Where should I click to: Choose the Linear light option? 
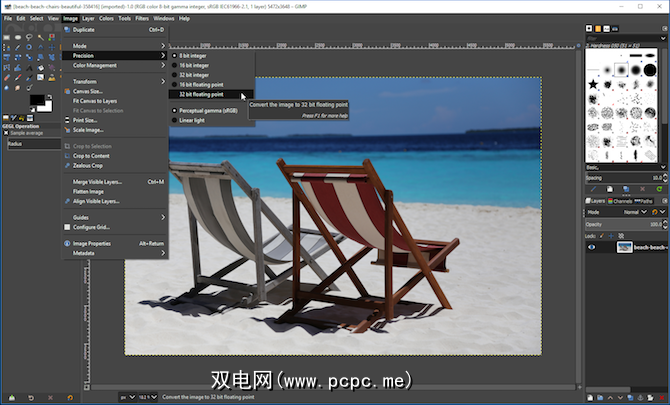(x=193, y=120)
